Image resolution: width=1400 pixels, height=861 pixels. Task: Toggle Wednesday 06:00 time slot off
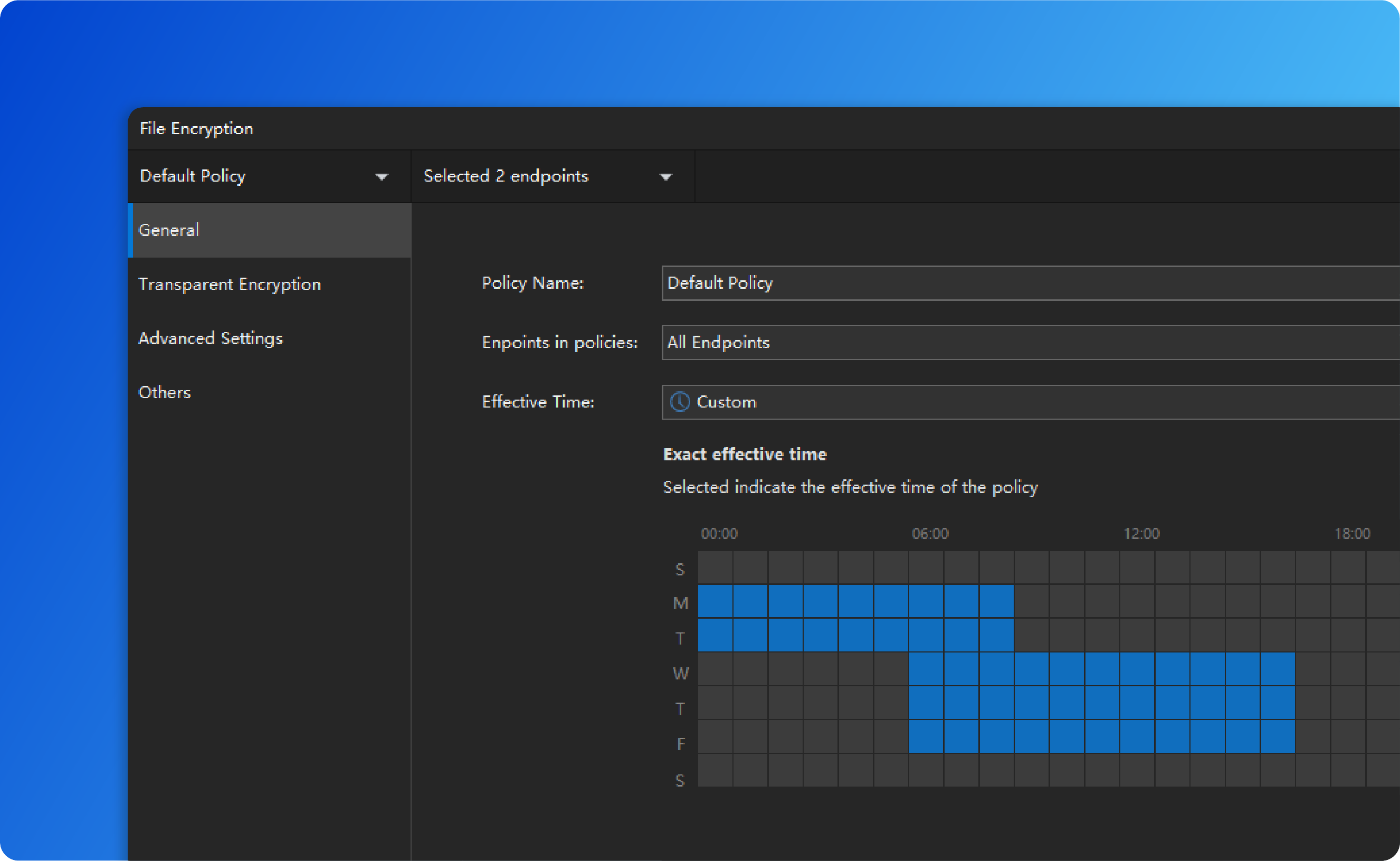tap(926, 669)
